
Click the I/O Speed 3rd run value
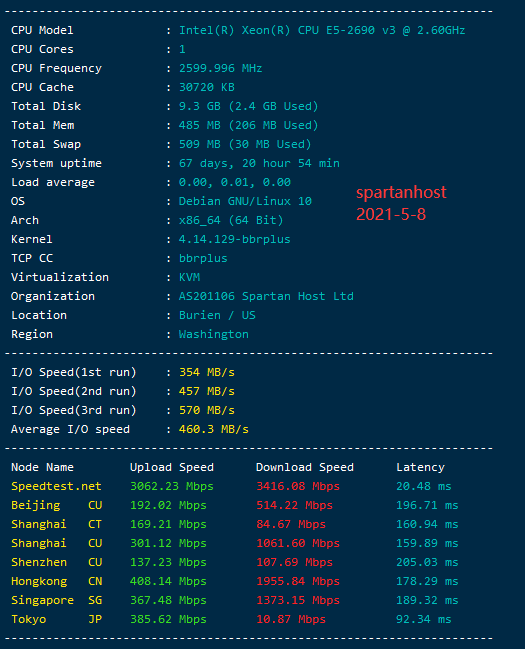point(207,410)
